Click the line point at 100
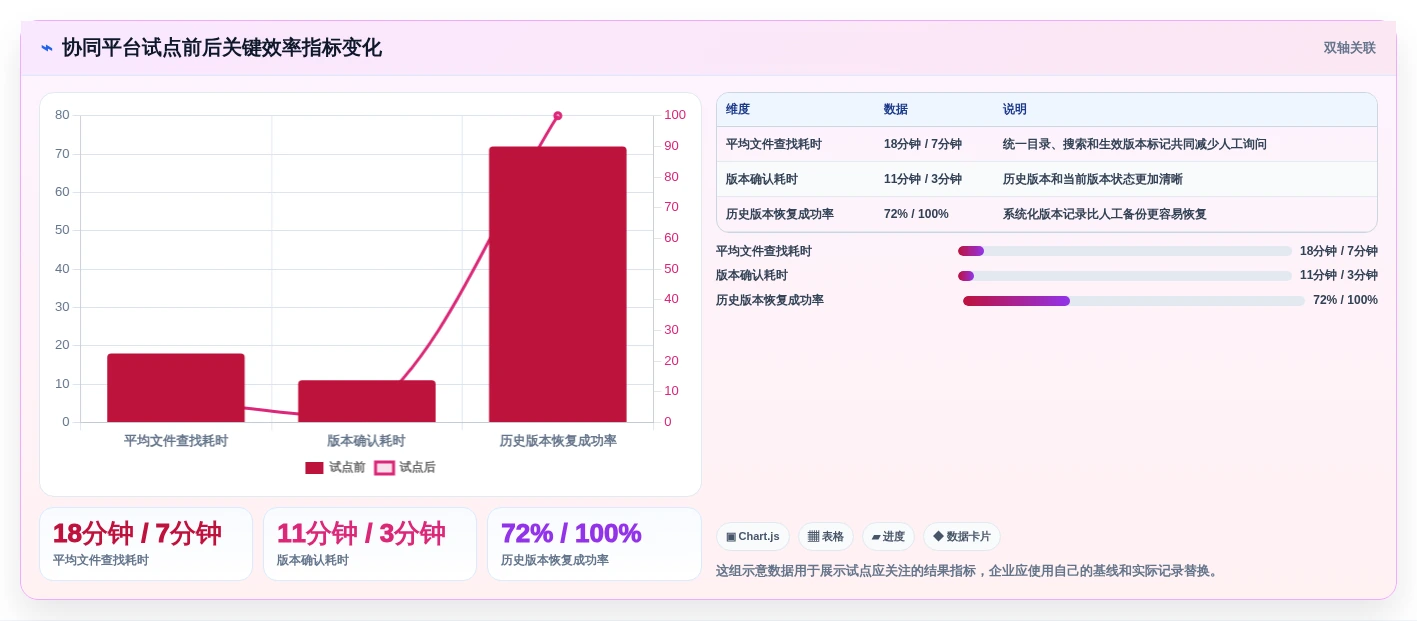 (557, 116)
